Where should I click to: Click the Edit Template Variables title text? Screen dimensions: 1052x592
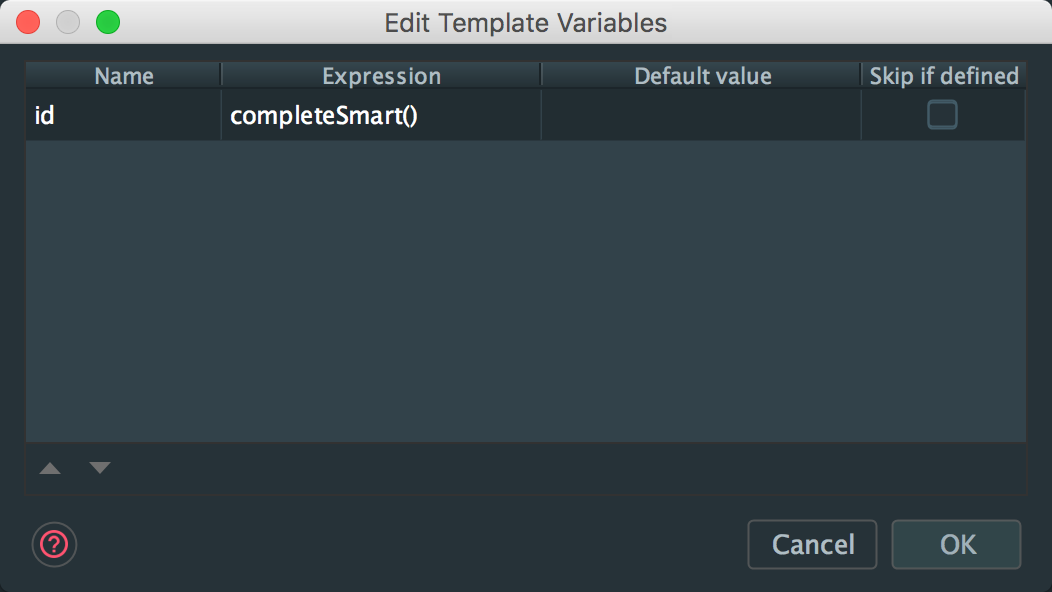[x=525, y=22]
